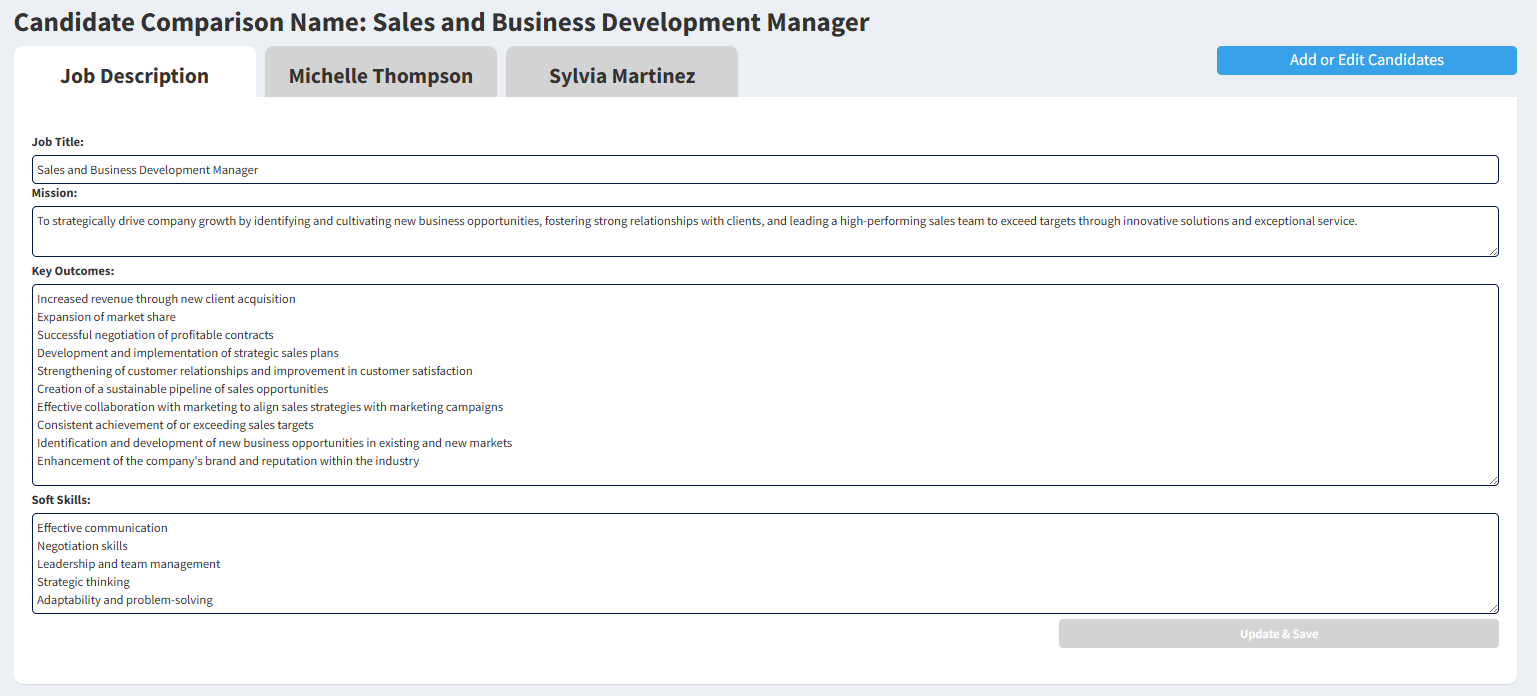Click the 'Enhancement of the company's brand' line
Image resolution: width=1537 pixels, height=696 pixels.
[x=228, y=461]
